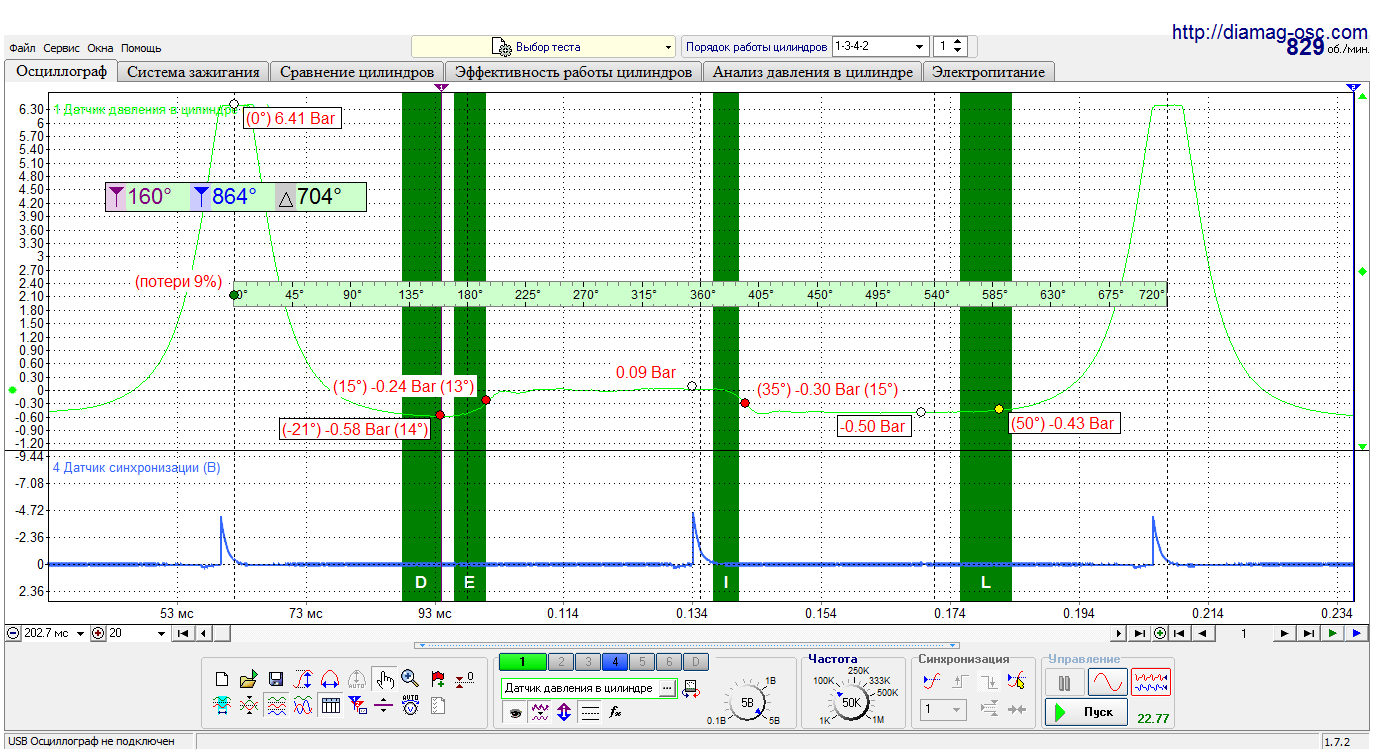Image resolution: width=1382 pixels, height=754 pixels.
Task: Select the magnifier zoom tool
Action: point(410,679)
